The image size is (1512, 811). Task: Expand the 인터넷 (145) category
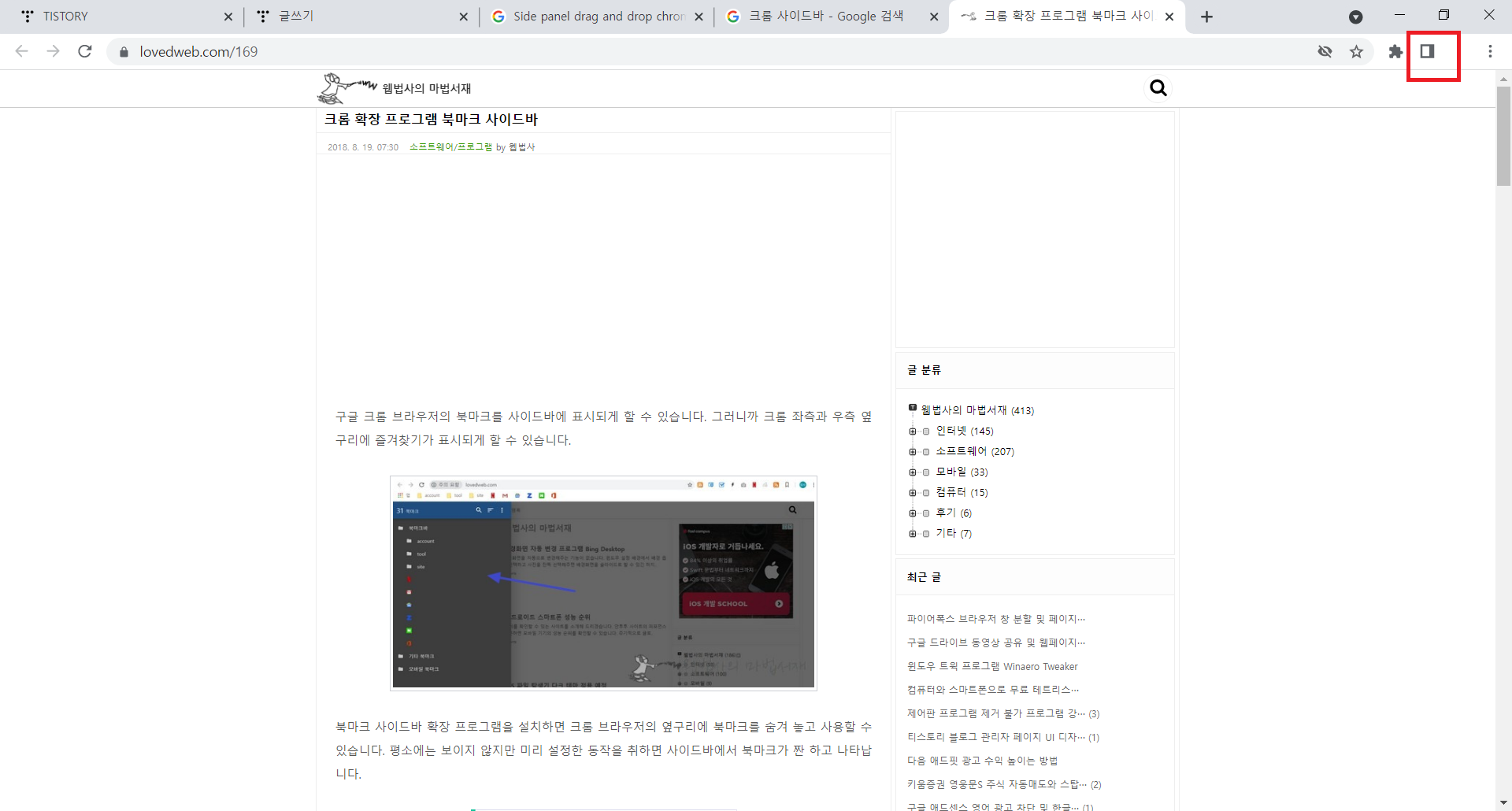click(x=913, y=431)
